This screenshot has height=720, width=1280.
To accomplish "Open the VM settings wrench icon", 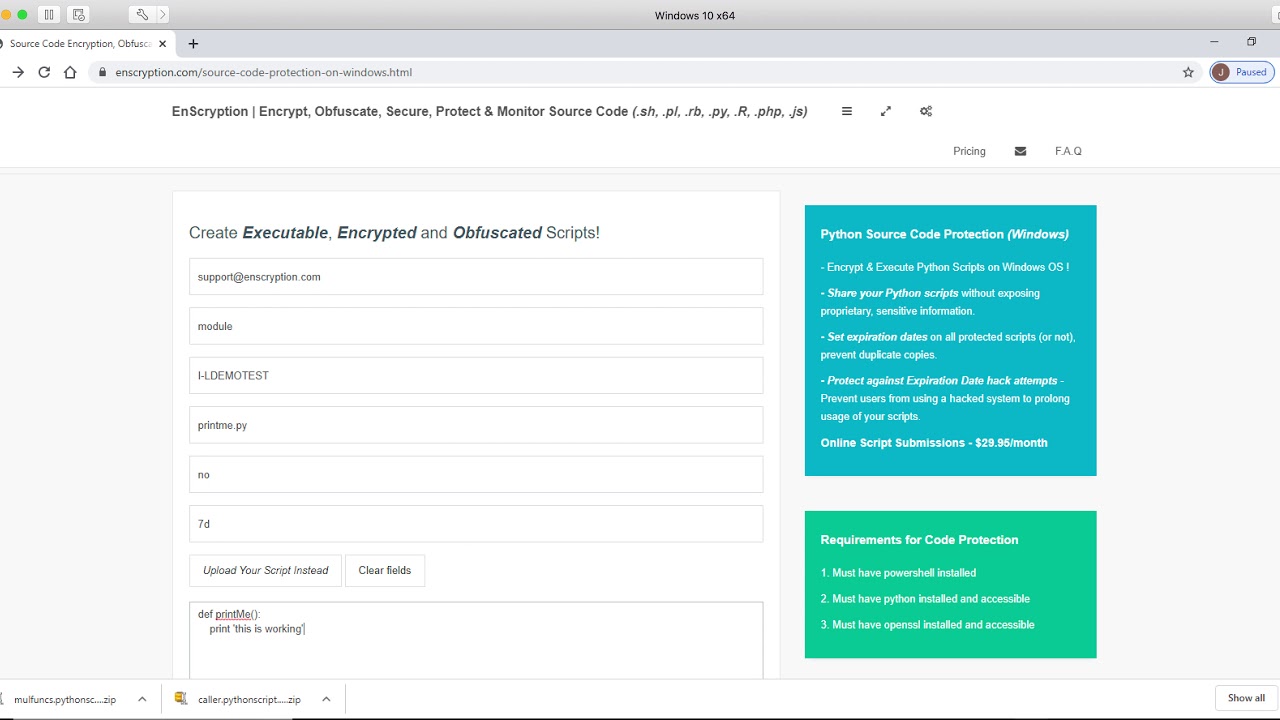I will pyautogui.click(x=142, y=15).
